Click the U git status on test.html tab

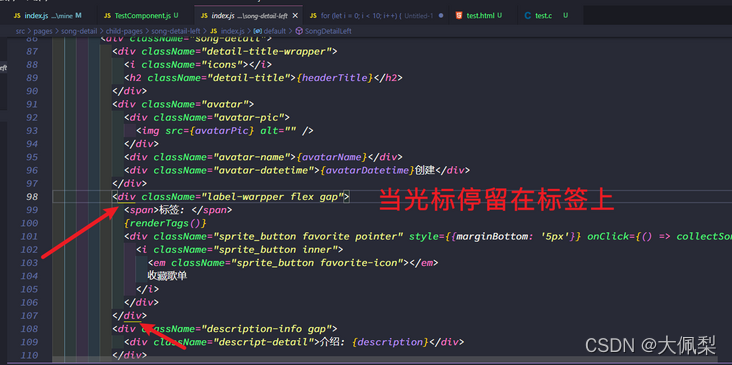pos(500,15)
